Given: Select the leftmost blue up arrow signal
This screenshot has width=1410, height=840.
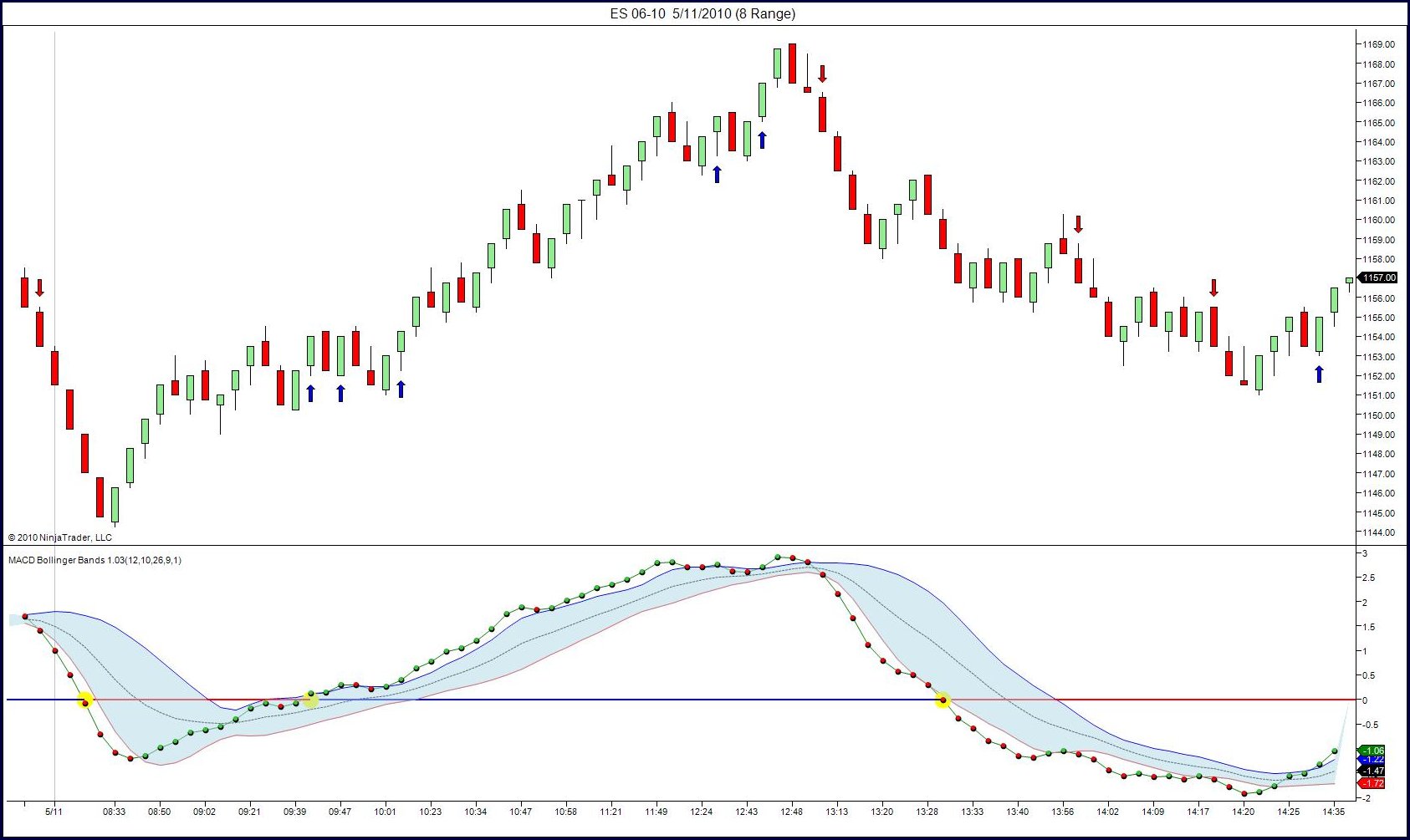Looking at the screenshot, I should pyautogui.click(x=310, y=393).
